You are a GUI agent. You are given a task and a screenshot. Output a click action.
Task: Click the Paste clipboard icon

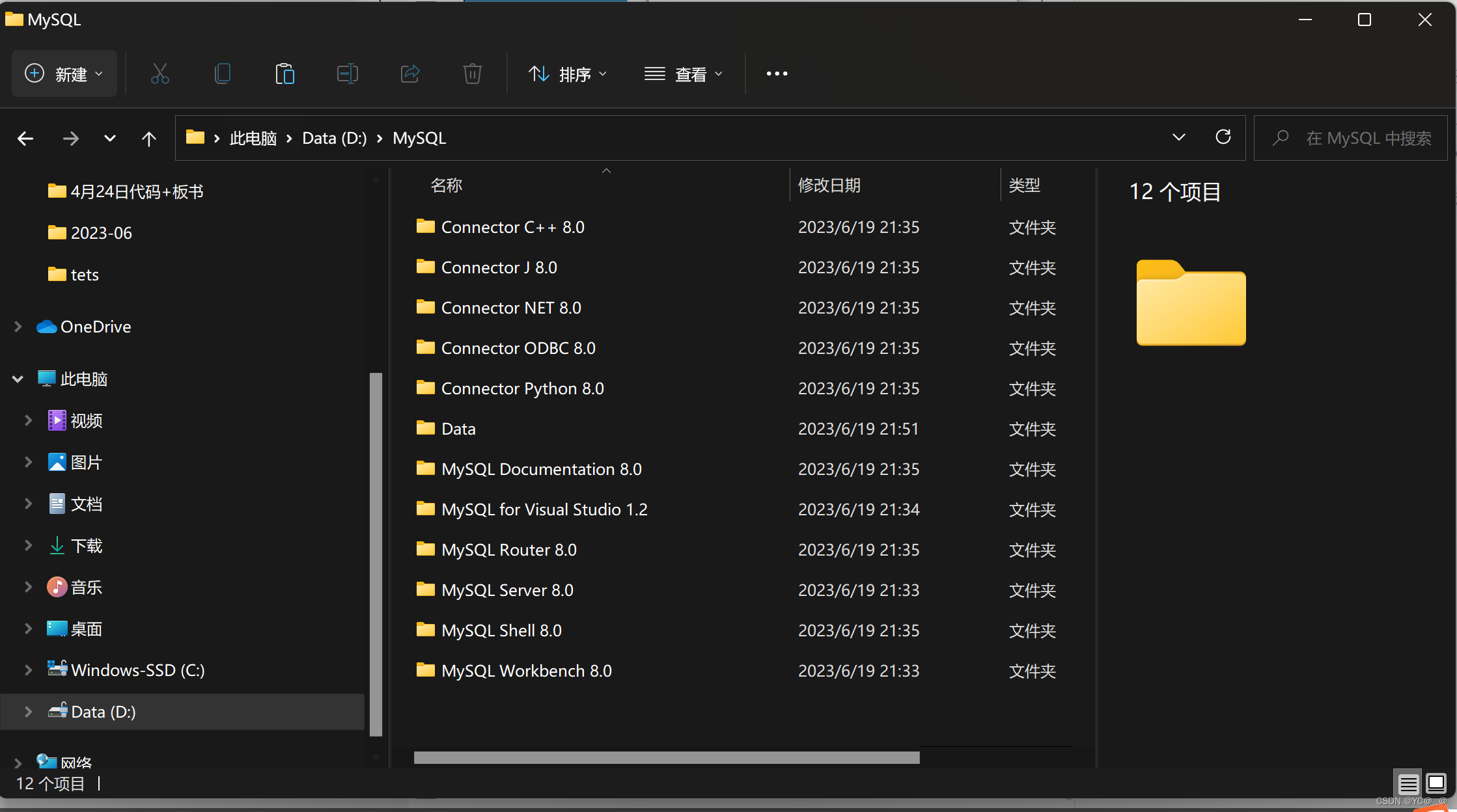[284, 74]
